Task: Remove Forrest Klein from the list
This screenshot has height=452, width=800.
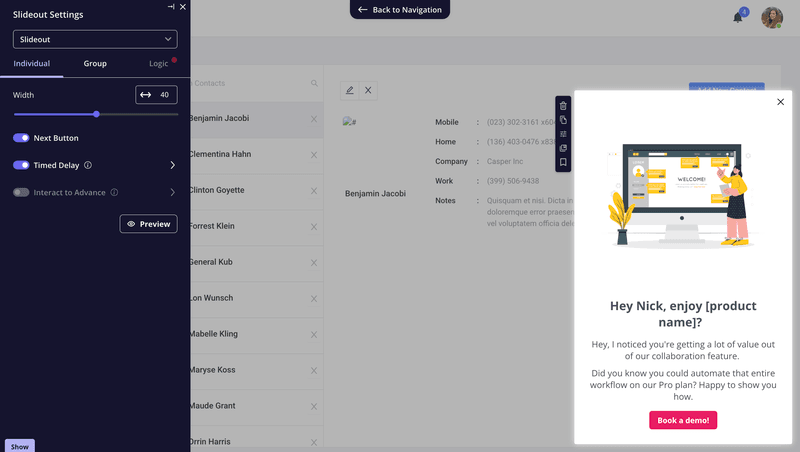Action: pos(314,227)
